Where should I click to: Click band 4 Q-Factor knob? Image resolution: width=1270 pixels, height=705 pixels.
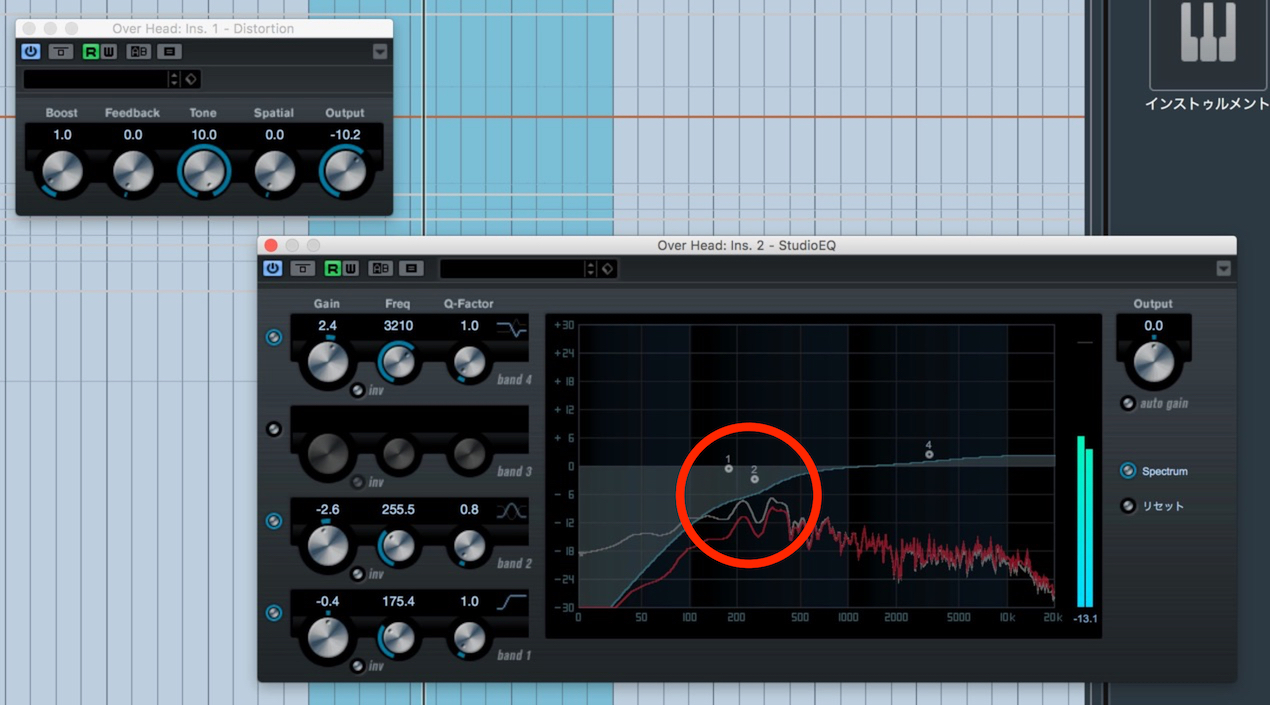pyautogui.click(x=468, y=362)
